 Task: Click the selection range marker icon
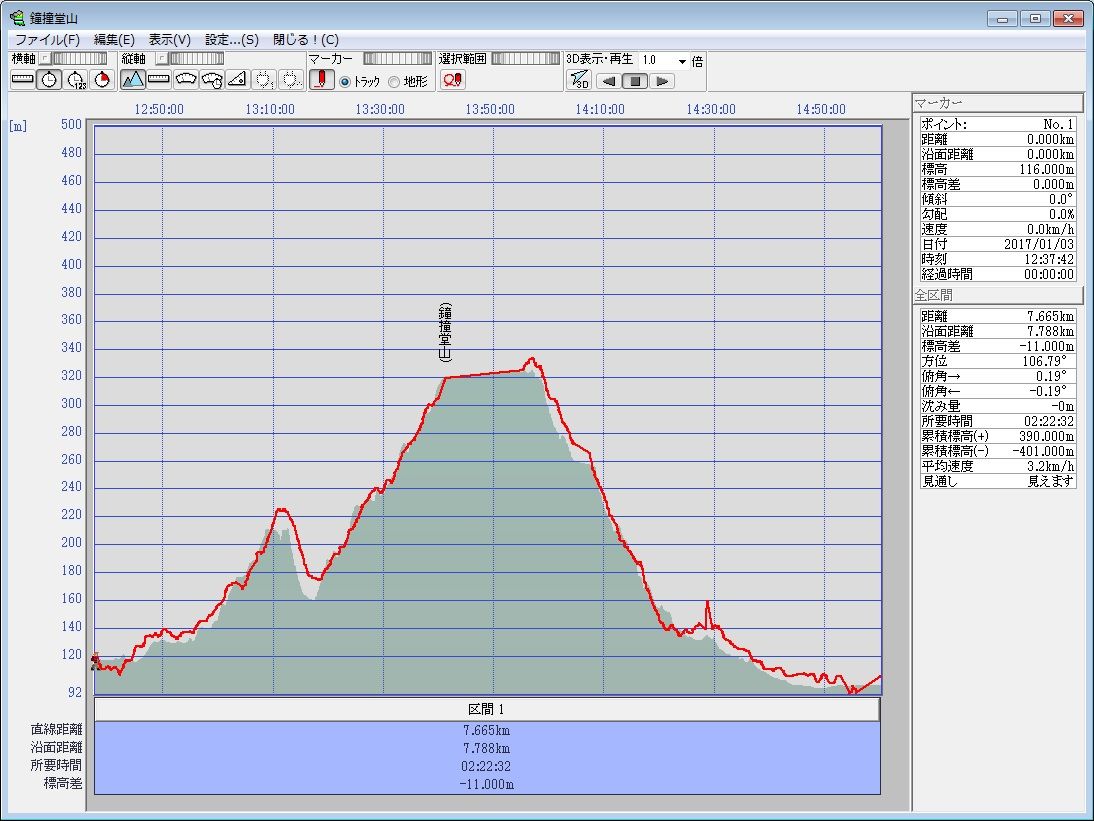(452, 81)
